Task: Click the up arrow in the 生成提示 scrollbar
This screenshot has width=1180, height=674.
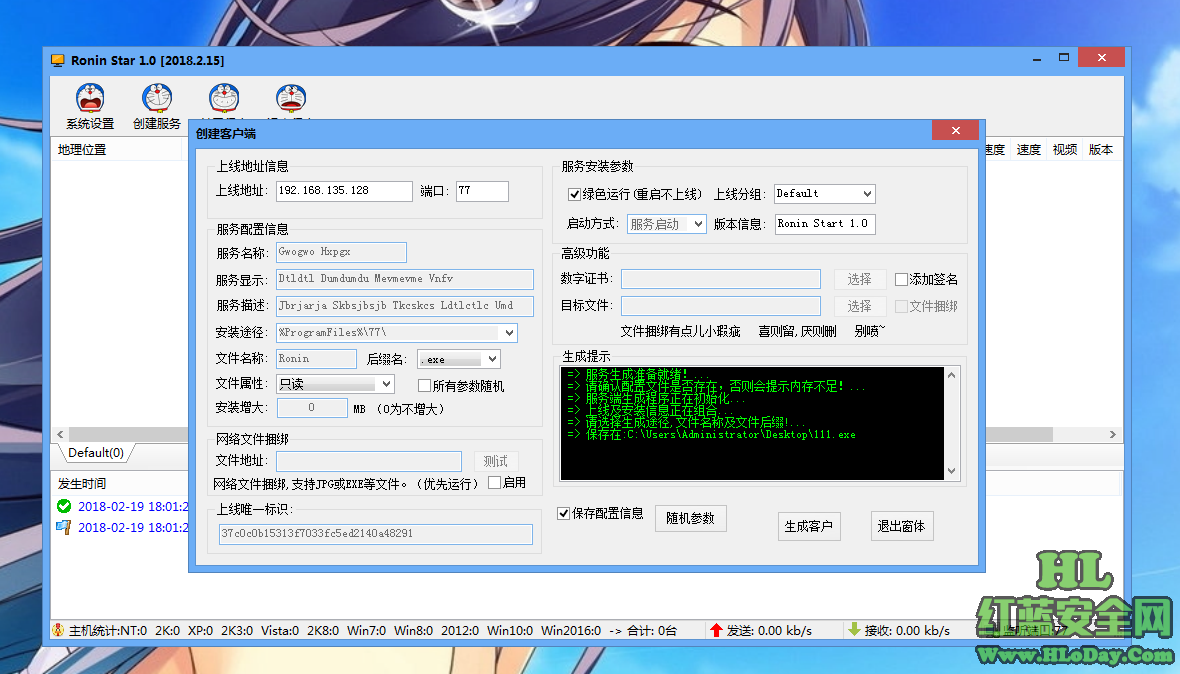Action: coord(951,375)
